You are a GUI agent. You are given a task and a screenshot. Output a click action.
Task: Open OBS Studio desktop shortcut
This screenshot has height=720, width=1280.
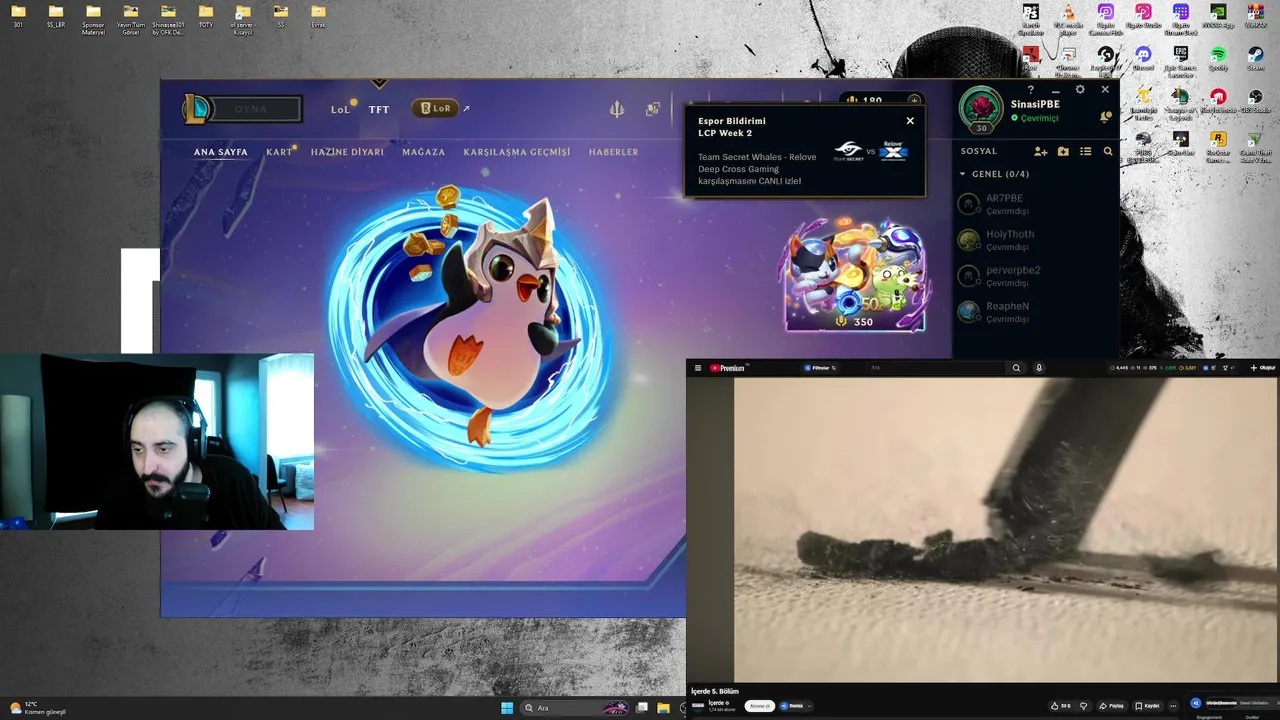coord(1255,102)
